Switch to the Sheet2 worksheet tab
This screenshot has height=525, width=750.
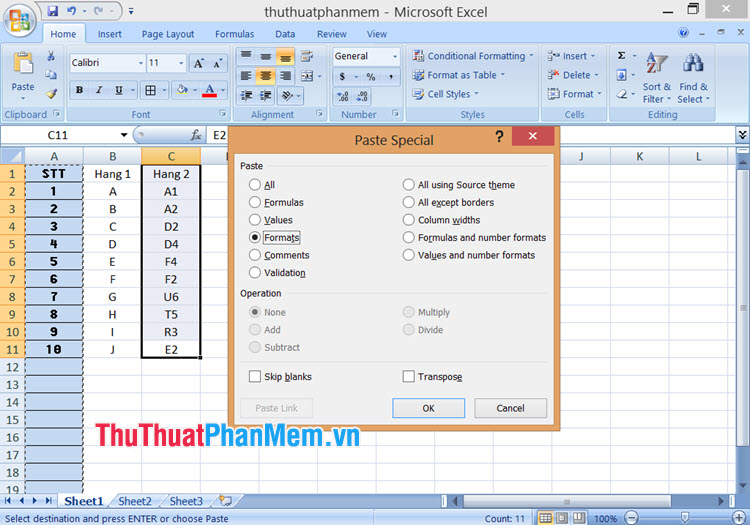pos(135,501)
